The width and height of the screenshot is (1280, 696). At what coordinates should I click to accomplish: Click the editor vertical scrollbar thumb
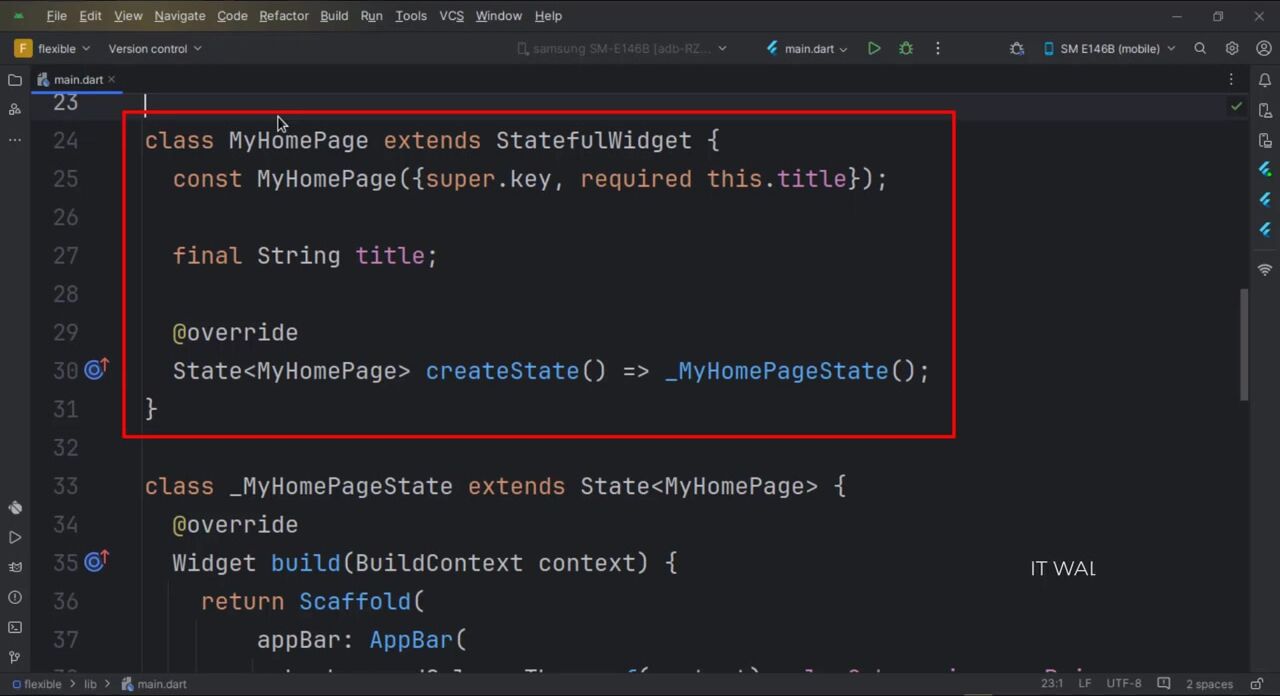point(1244,345)
